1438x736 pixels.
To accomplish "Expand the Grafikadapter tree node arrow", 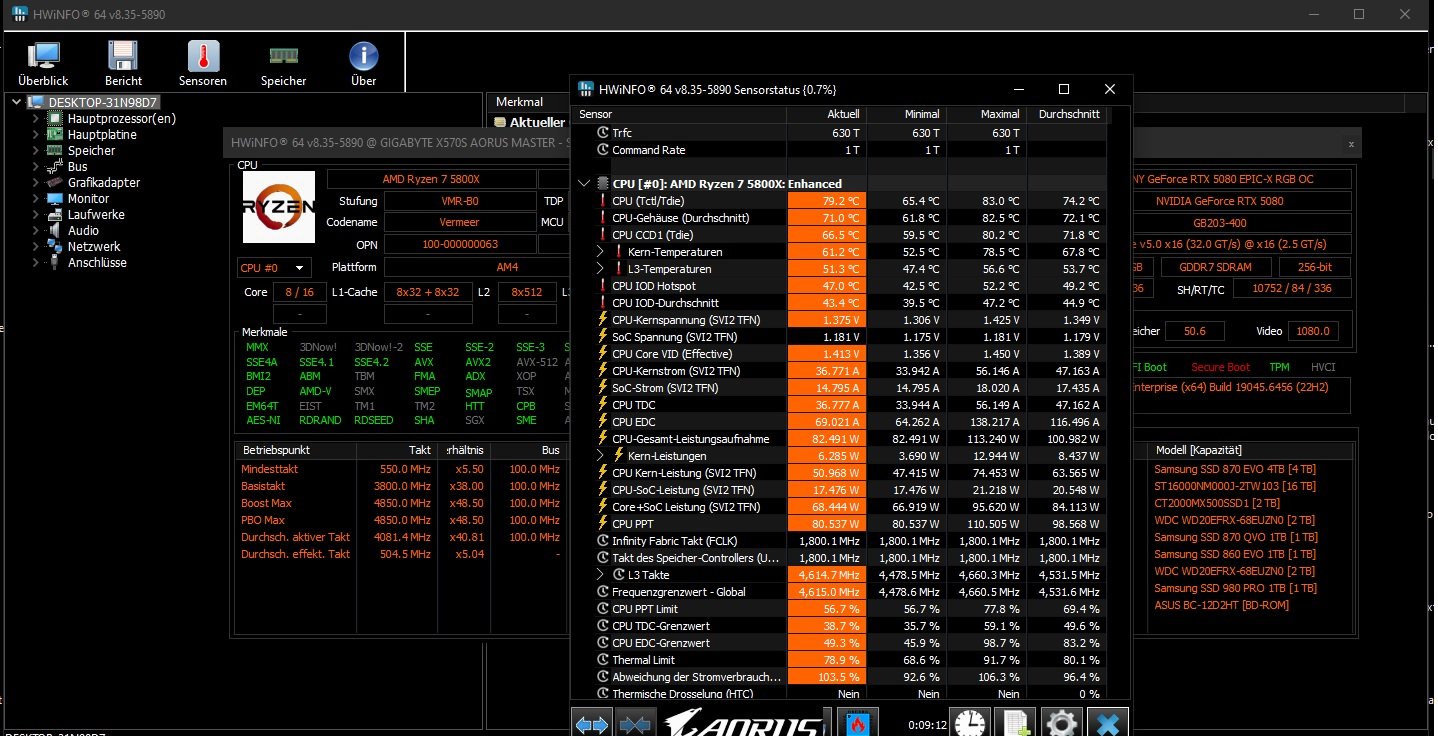I will [37, 182].
